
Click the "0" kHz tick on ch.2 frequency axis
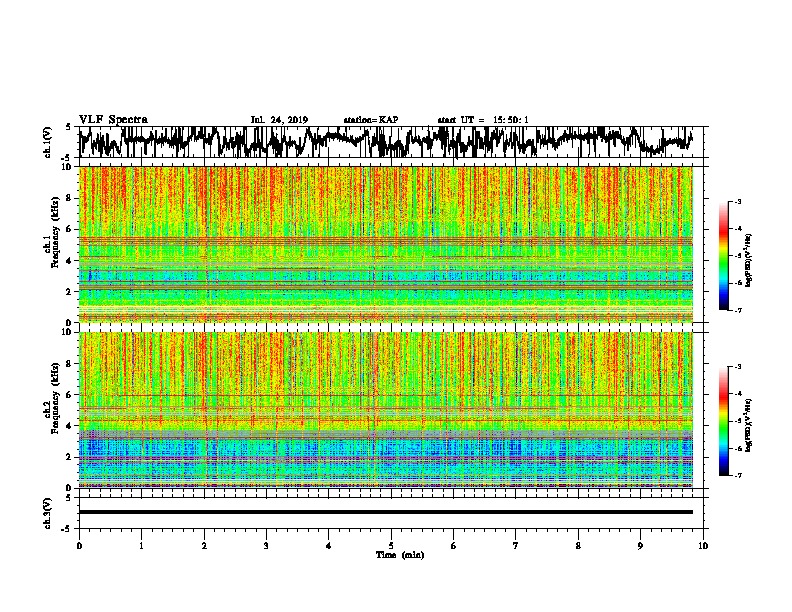(x=70, y=488)
